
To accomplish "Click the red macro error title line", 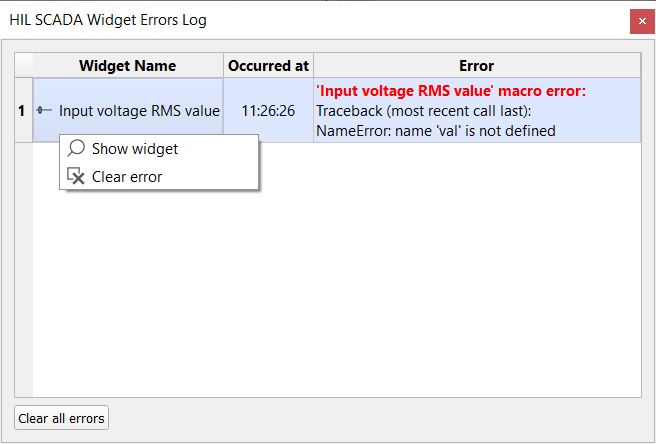I will (450, 92).
